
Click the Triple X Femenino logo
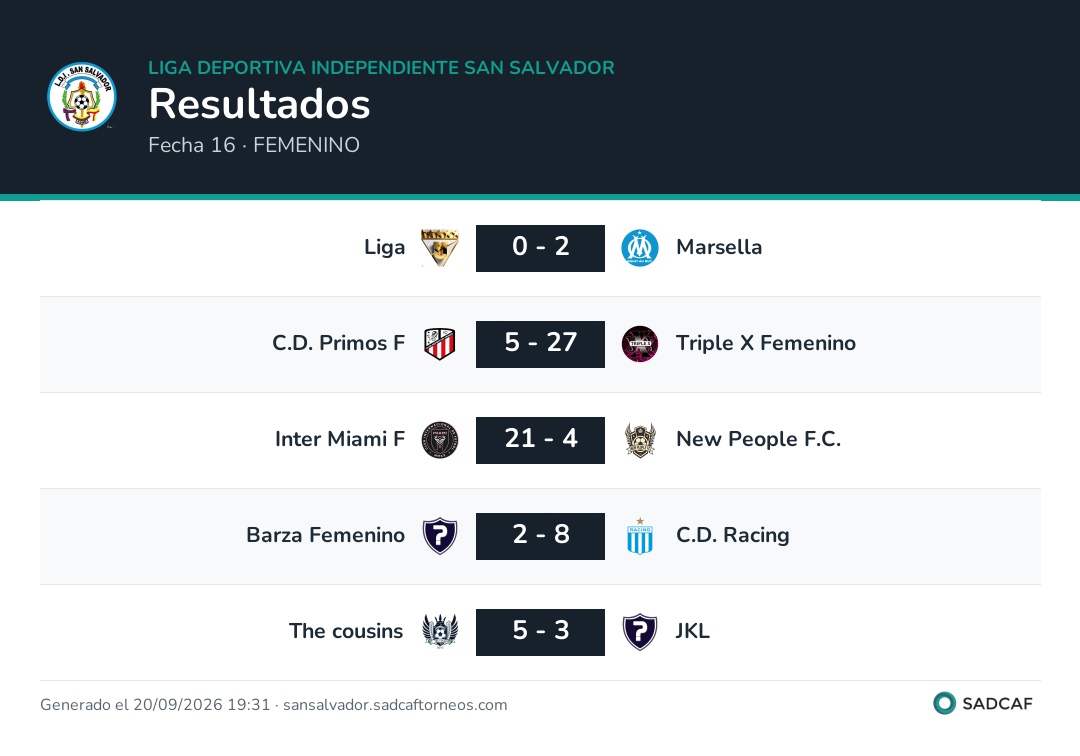[x=640, y=344]
